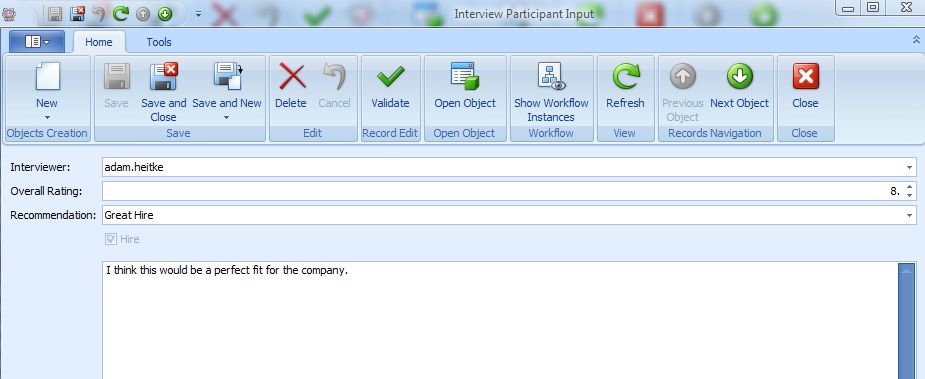Click quick access Next Object down arrow
The image size is (925, 379).
pos(165,14)
